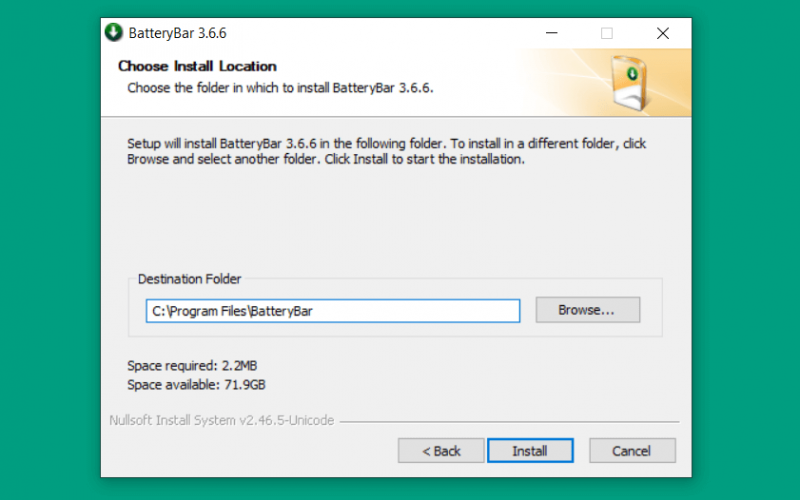Screen dimensions: 800x500
Task: Close the BatteryBar 3.6.6 window
Action: click(663, 33)
